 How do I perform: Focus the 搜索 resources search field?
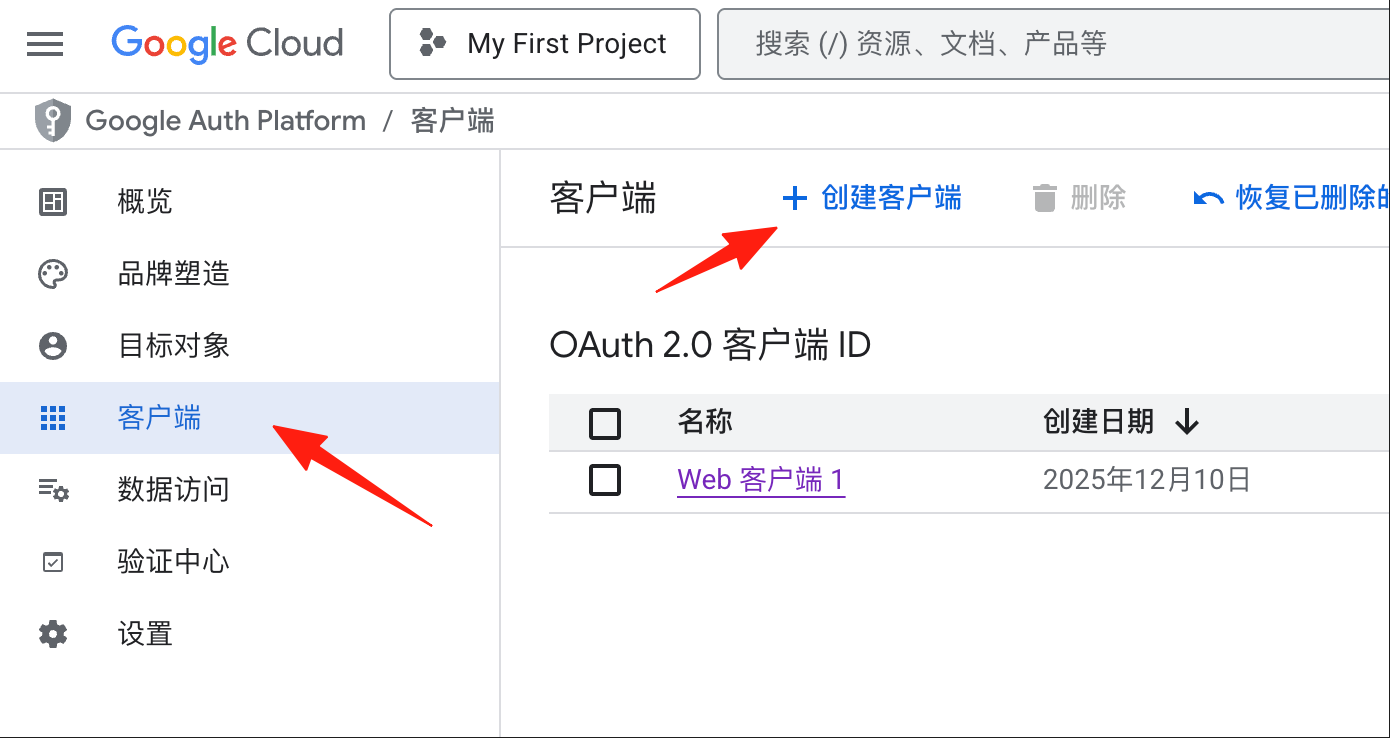pyautogui.click(x=1054, y=44)
